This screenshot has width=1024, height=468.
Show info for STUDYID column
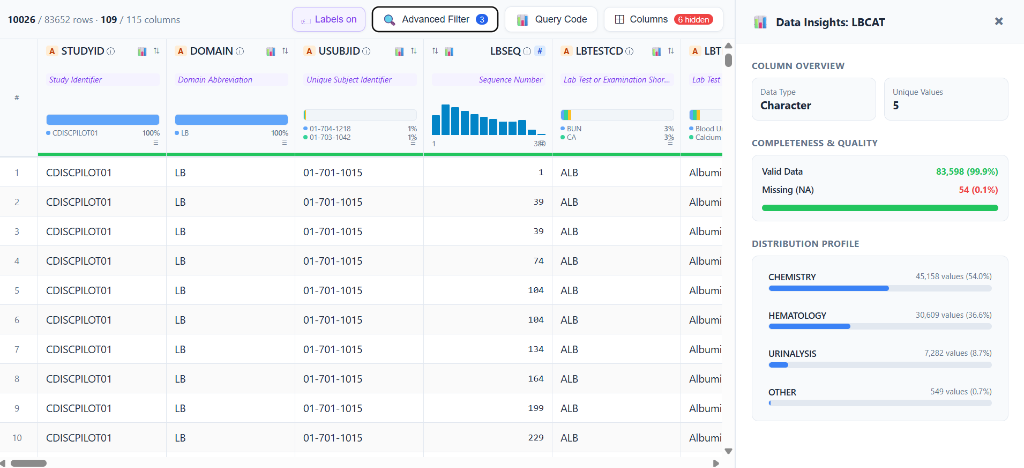pos(111,51)
